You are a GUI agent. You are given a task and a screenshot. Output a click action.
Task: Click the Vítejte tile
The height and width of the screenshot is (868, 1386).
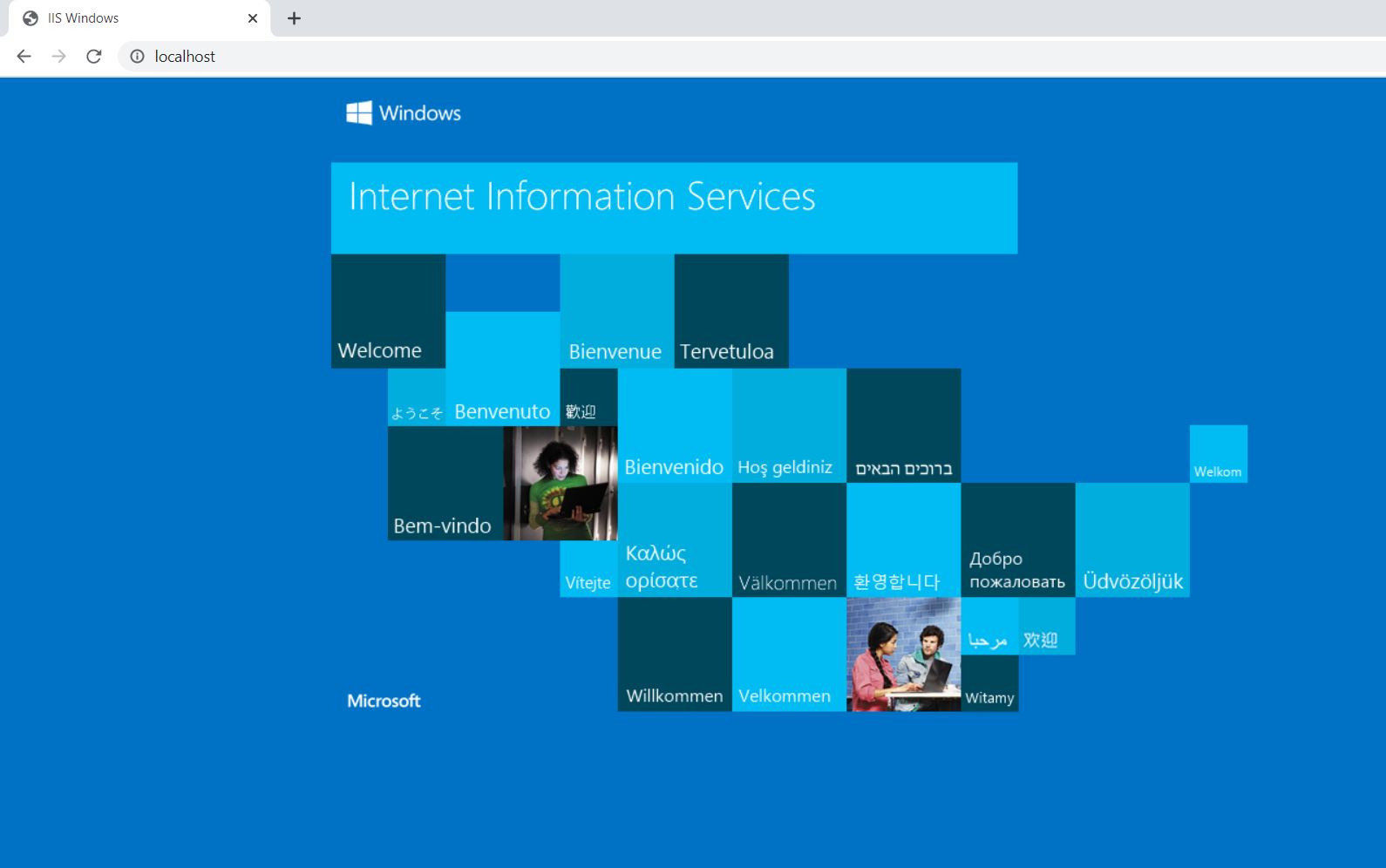[588, 569]
